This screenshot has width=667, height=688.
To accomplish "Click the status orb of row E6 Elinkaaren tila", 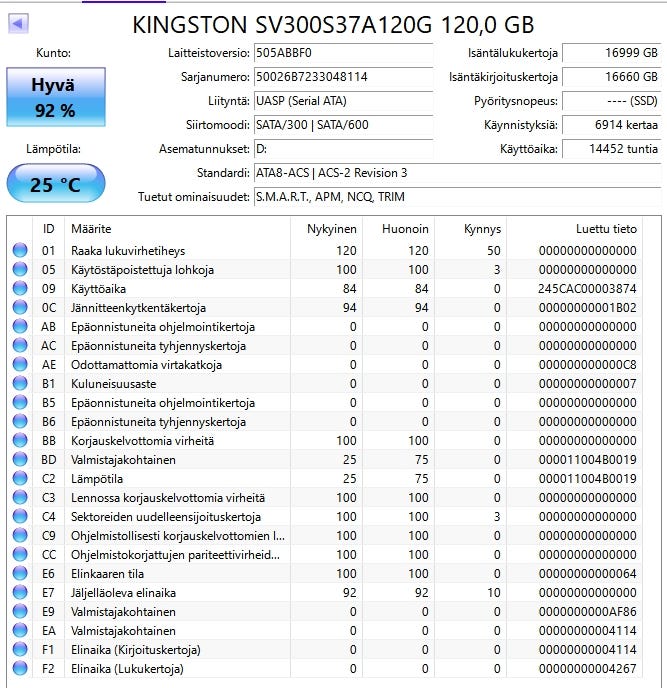I will pos(20,573).
